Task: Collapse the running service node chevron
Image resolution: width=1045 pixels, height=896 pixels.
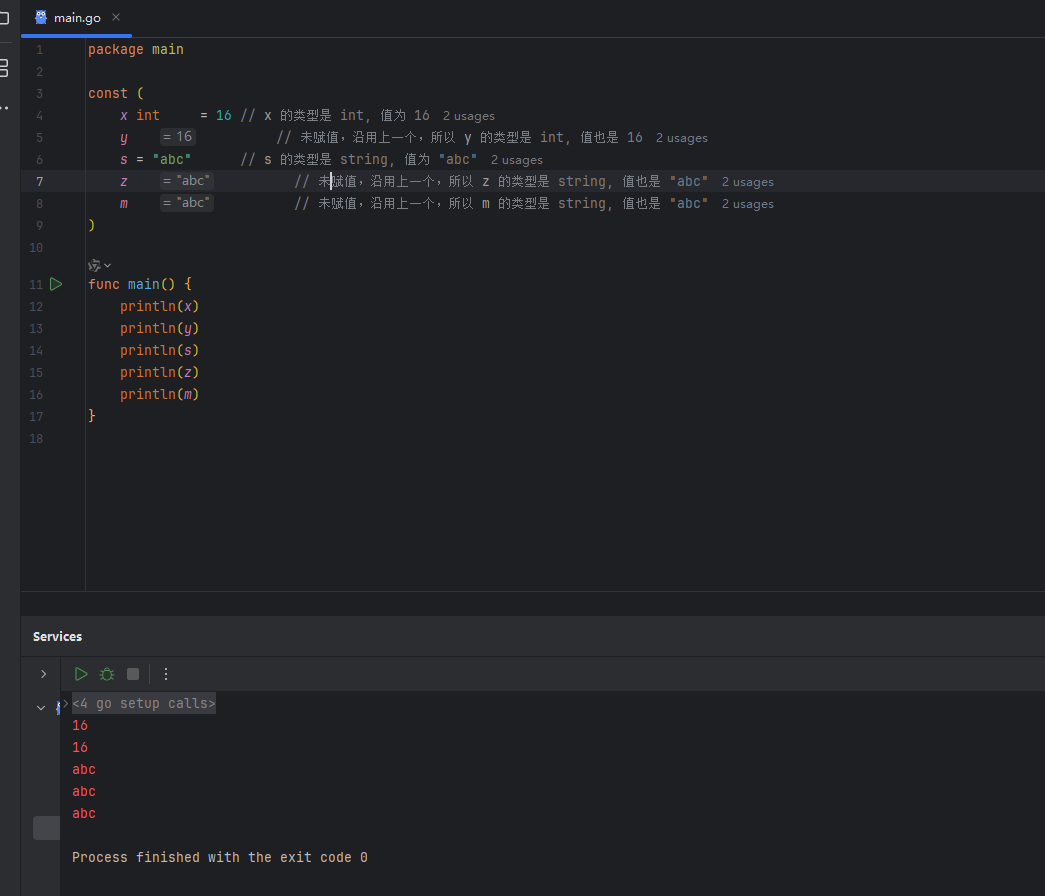Action: coord(41,707)
